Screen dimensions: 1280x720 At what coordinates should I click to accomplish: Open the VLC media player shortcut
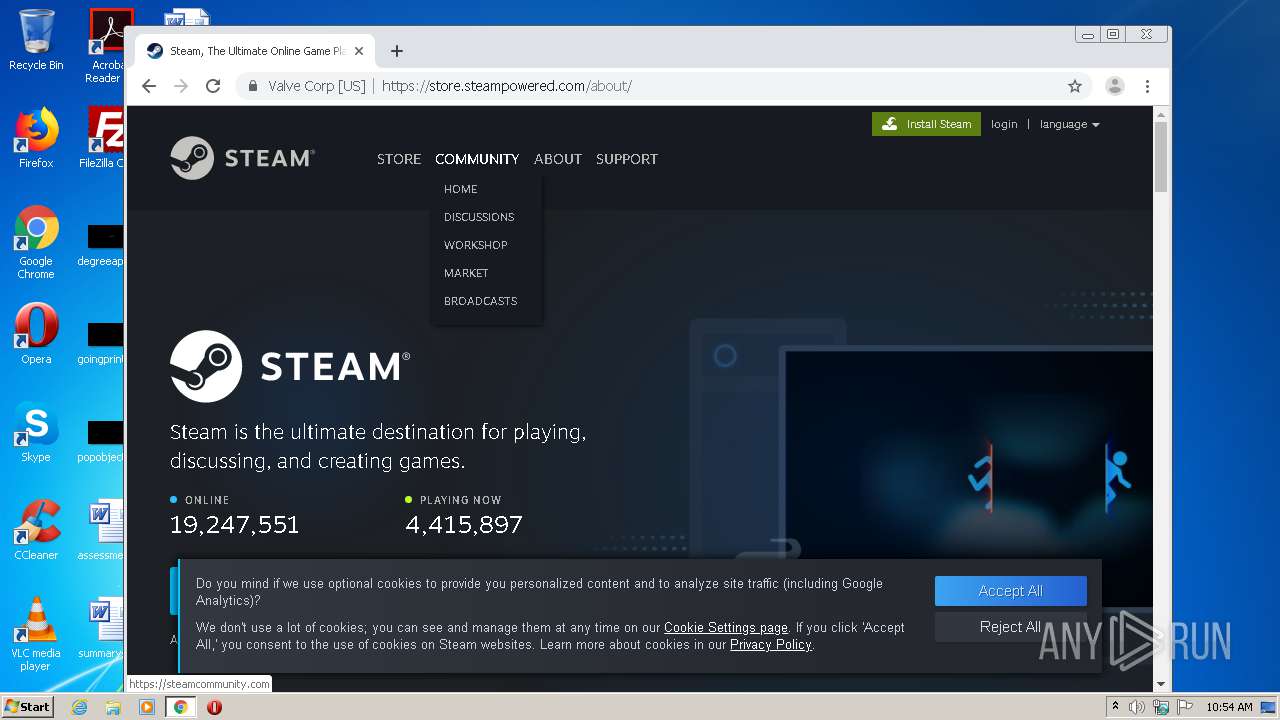(36, 634)
